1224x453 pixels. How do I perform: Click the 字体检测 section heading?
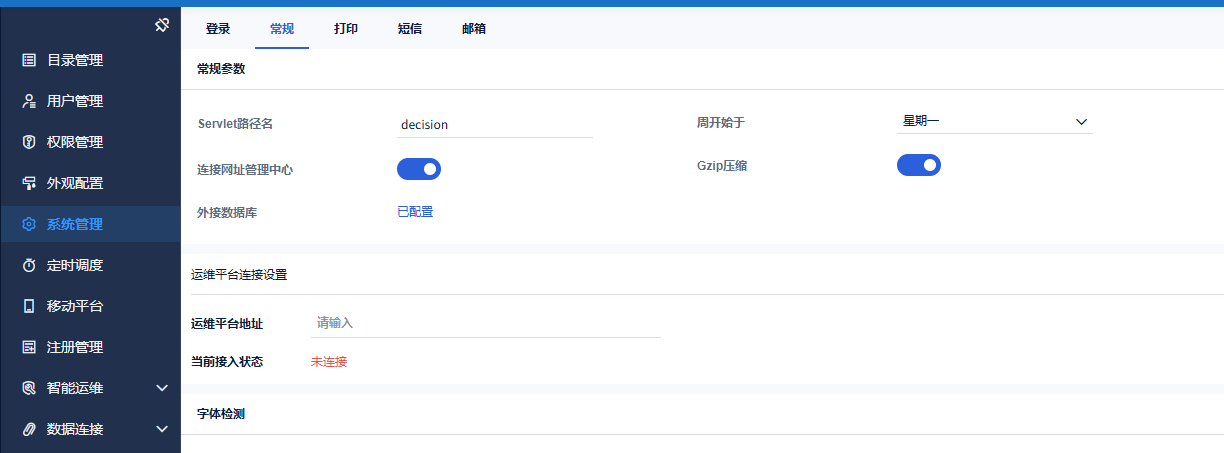point(221,413)
